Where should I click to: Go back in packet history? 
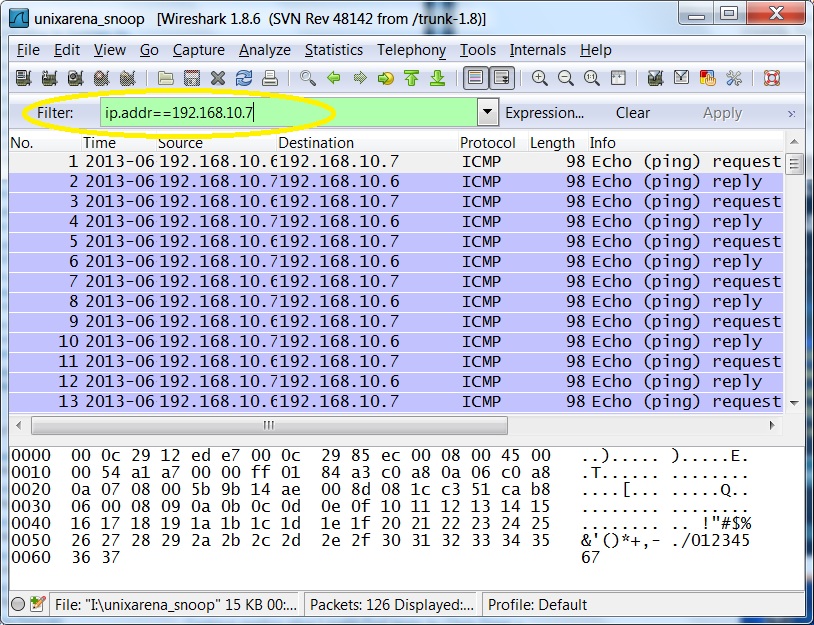[334, 78]
